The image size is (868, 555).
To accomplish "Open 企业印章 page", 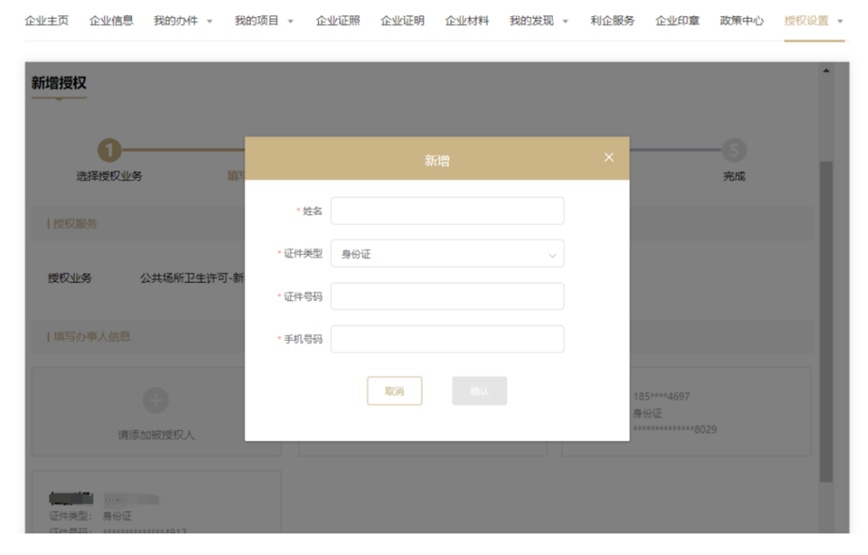I will pos(677,21).
